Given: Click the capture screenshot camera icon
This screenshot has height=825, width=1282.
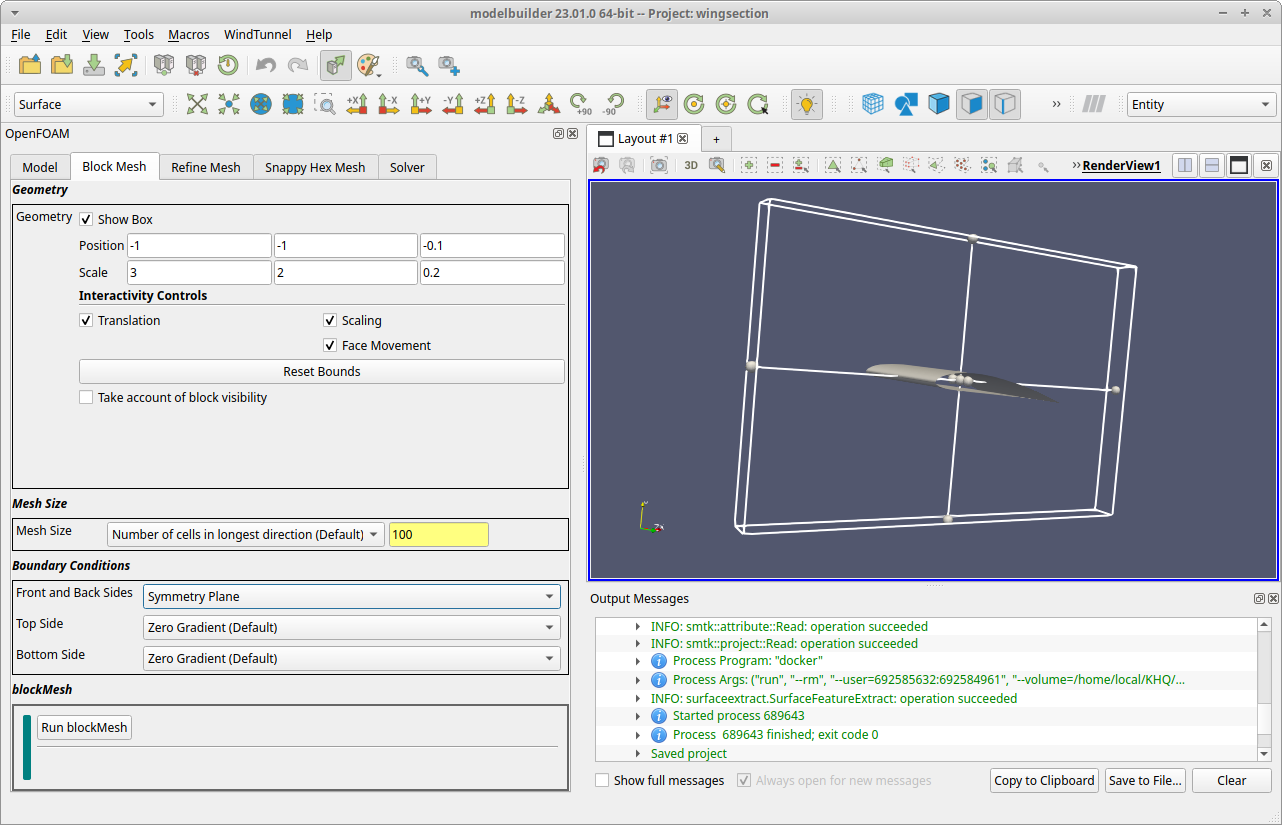Looking at the screenshot, I should [x=658, y=165].
